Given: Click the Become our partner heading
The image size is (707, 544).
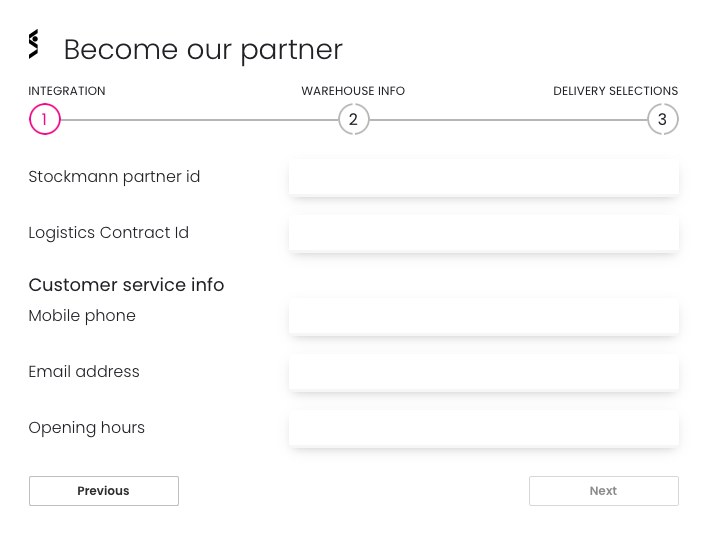Looking at the screenshot, I should (x=203, y=50).
